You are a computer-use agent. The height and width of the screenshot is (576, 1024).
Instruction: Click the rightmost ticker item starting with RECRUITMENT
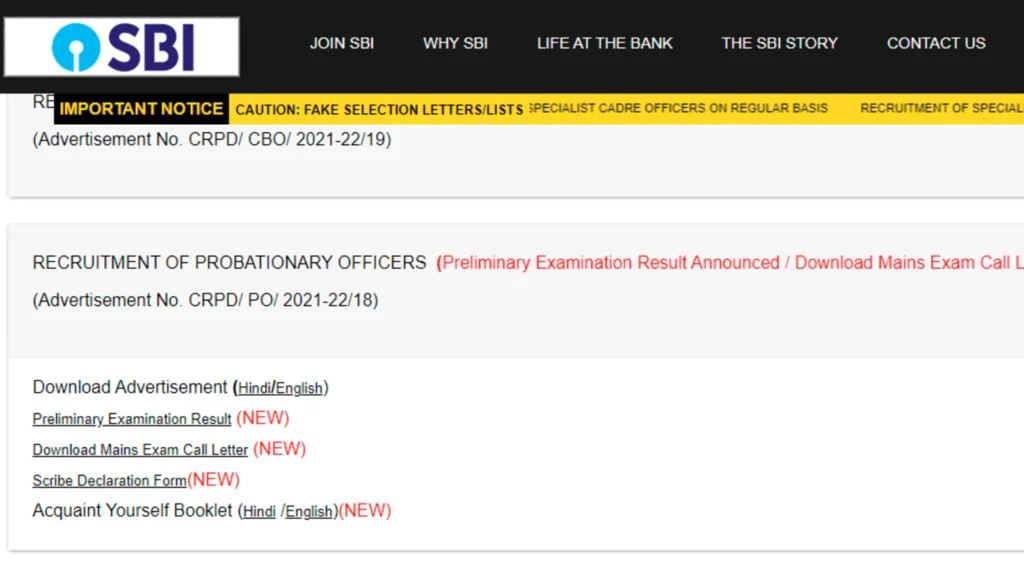[x=940, y=108]
